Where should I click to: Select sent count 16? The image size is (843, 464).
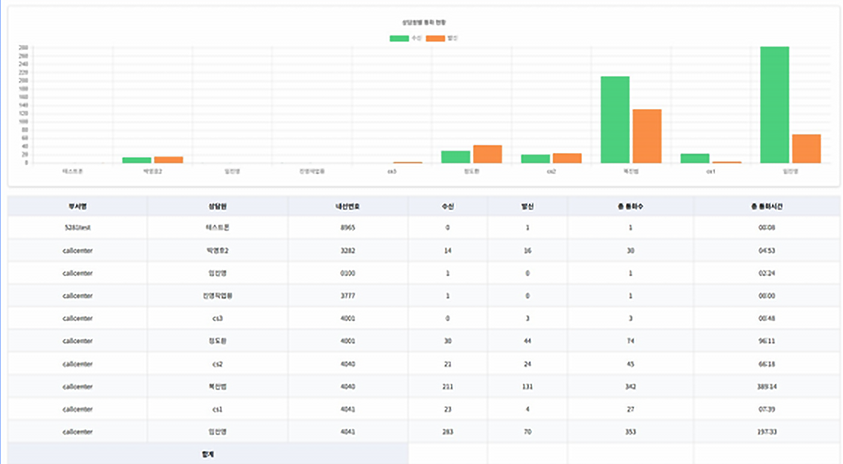coord(527,251)
